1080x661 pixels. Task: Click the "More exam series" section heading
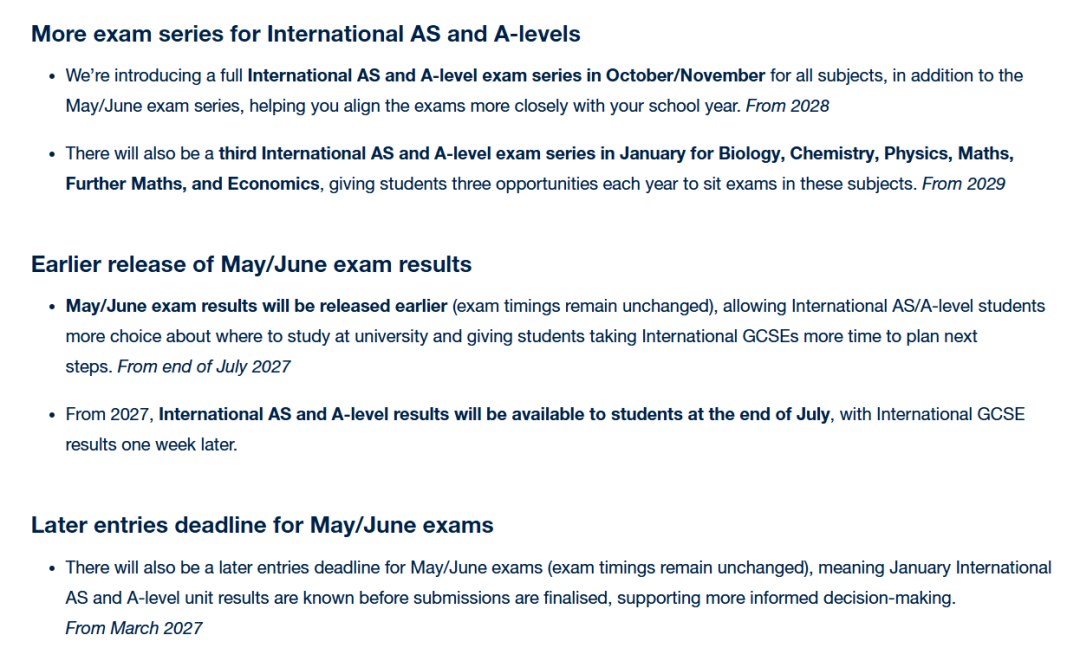tap(305, 34)
